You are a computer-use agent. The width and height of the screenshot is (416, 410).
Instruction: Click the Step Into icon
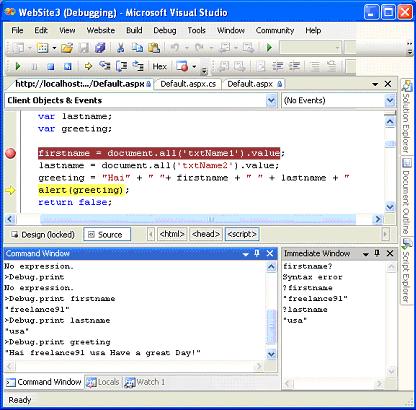coord(105,66)
